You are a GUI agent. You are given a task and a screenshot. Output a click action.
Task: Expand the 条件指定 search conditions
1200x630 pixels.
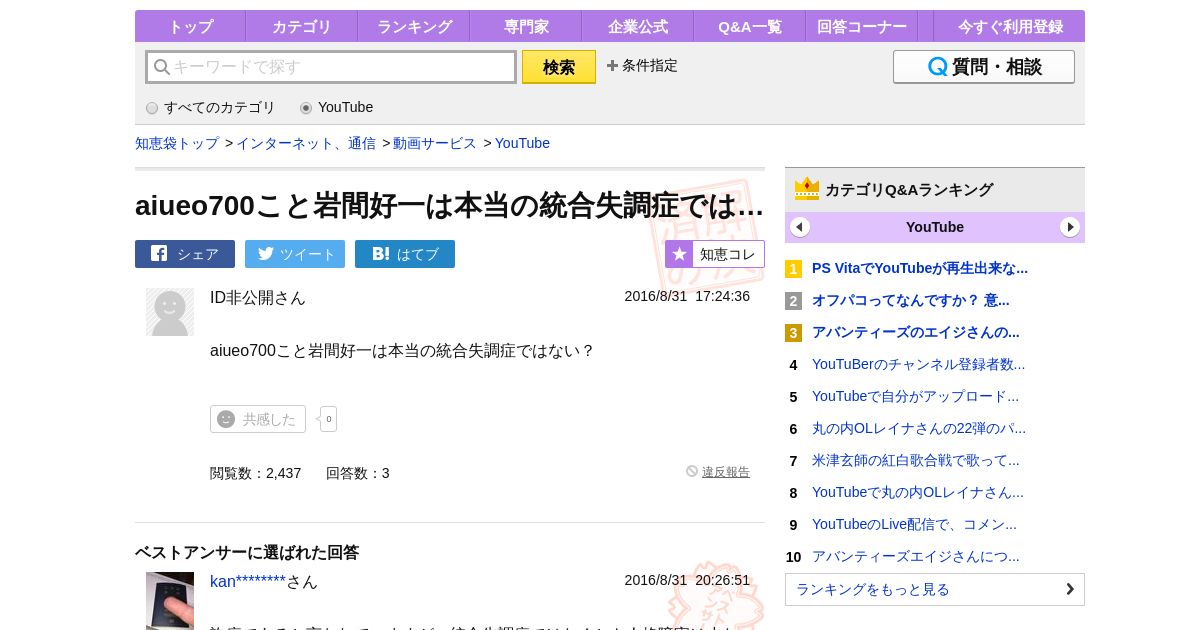click(x=642, y=66)
